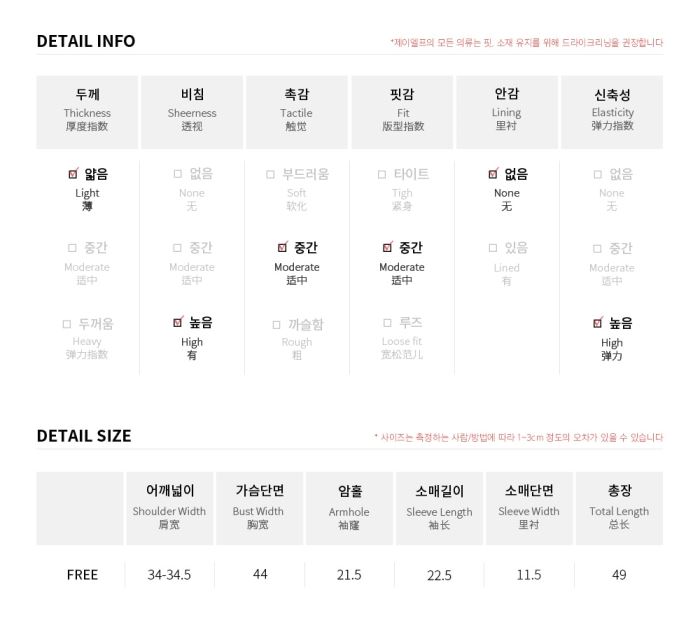Click the Elasticity column header
The image size is (700, 625).
(612, 112)
